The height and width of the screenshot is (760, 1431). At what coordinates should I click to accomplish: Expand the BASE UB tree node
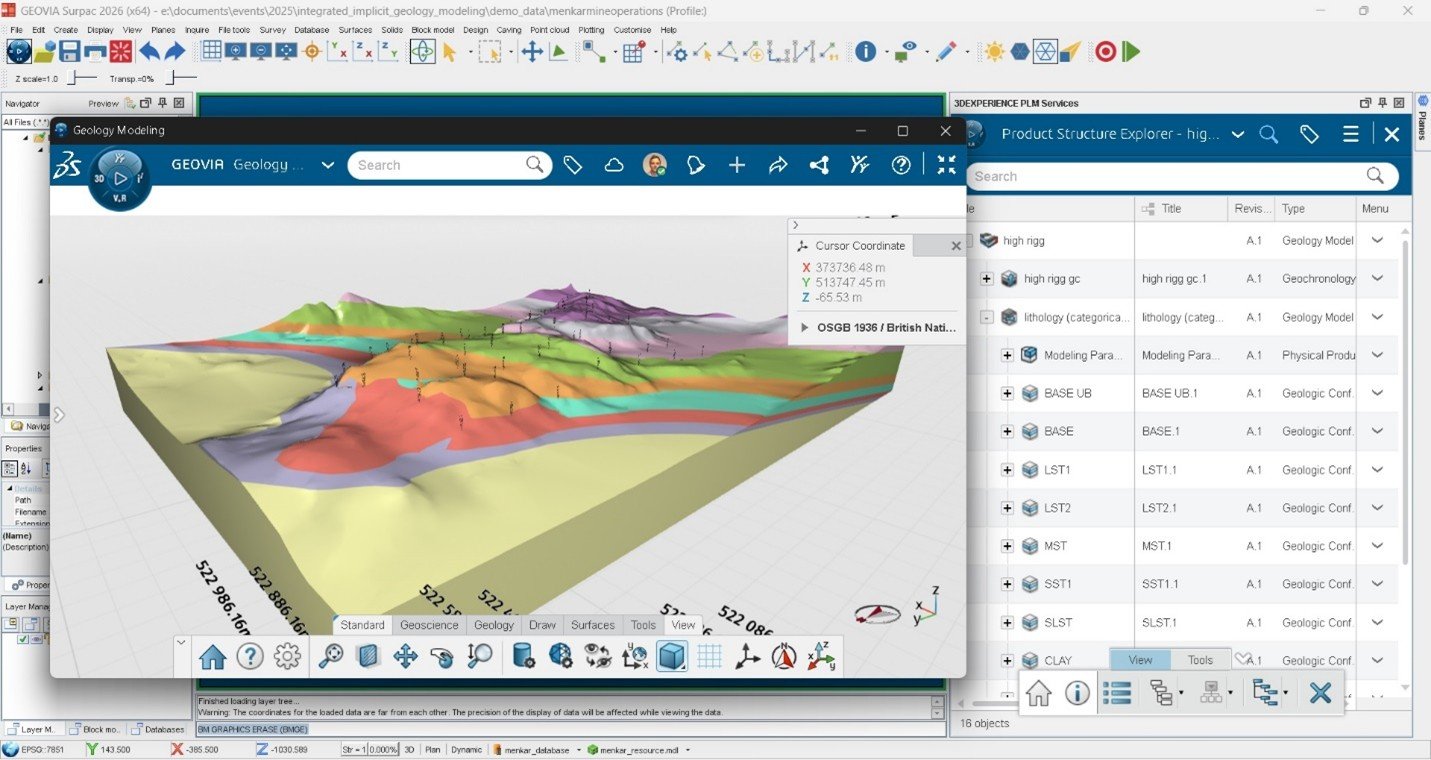tap(1007, 393)
